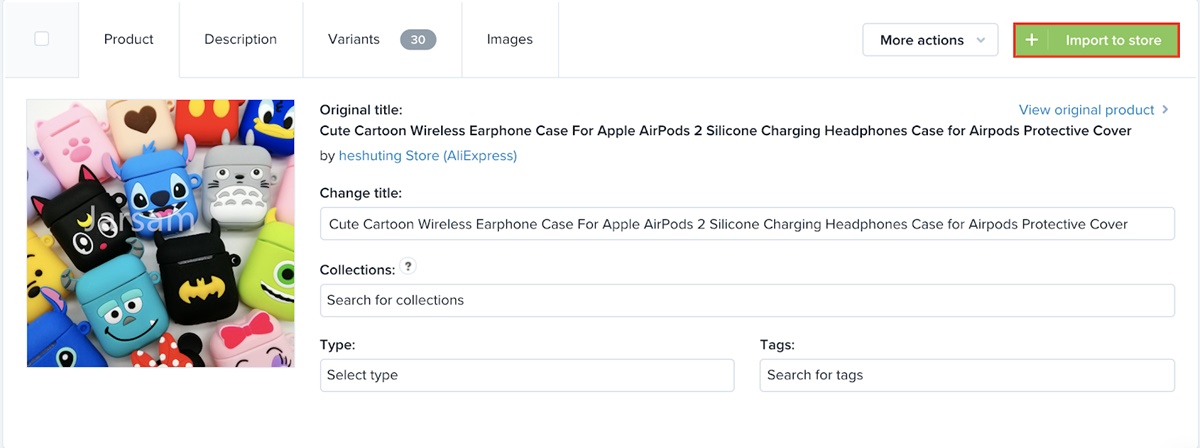This screenshot has width=1200, height=448.
Task: Tick the product selection checkbox
Action: coord(41,39)
